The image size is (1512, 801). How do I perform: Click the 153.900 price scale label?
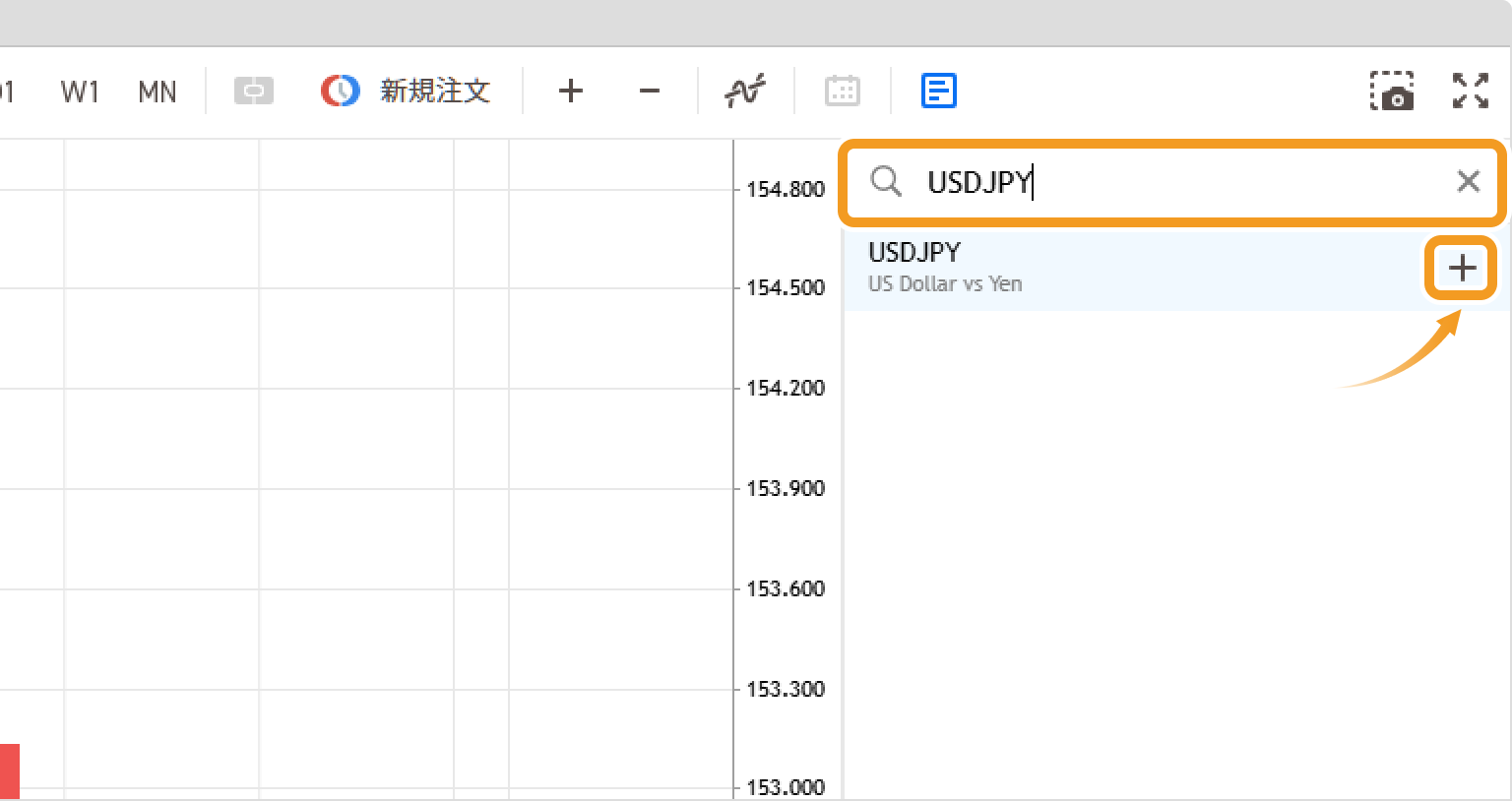(786, 489)
